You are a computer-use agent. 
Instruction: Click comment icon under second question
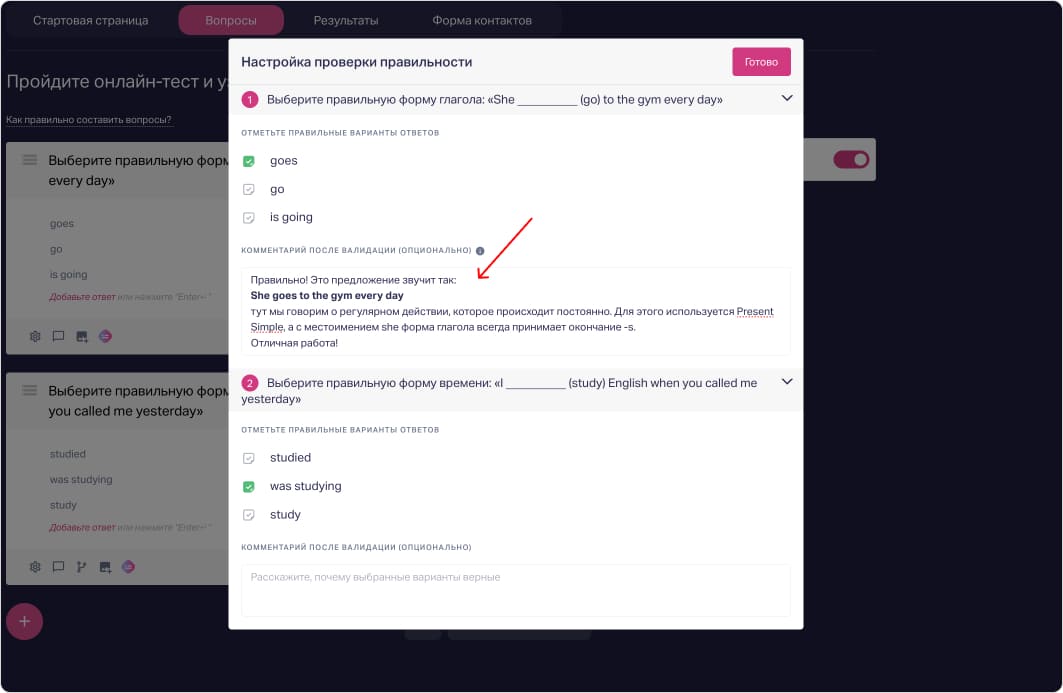pyautogui.click(x=58, y=567)
